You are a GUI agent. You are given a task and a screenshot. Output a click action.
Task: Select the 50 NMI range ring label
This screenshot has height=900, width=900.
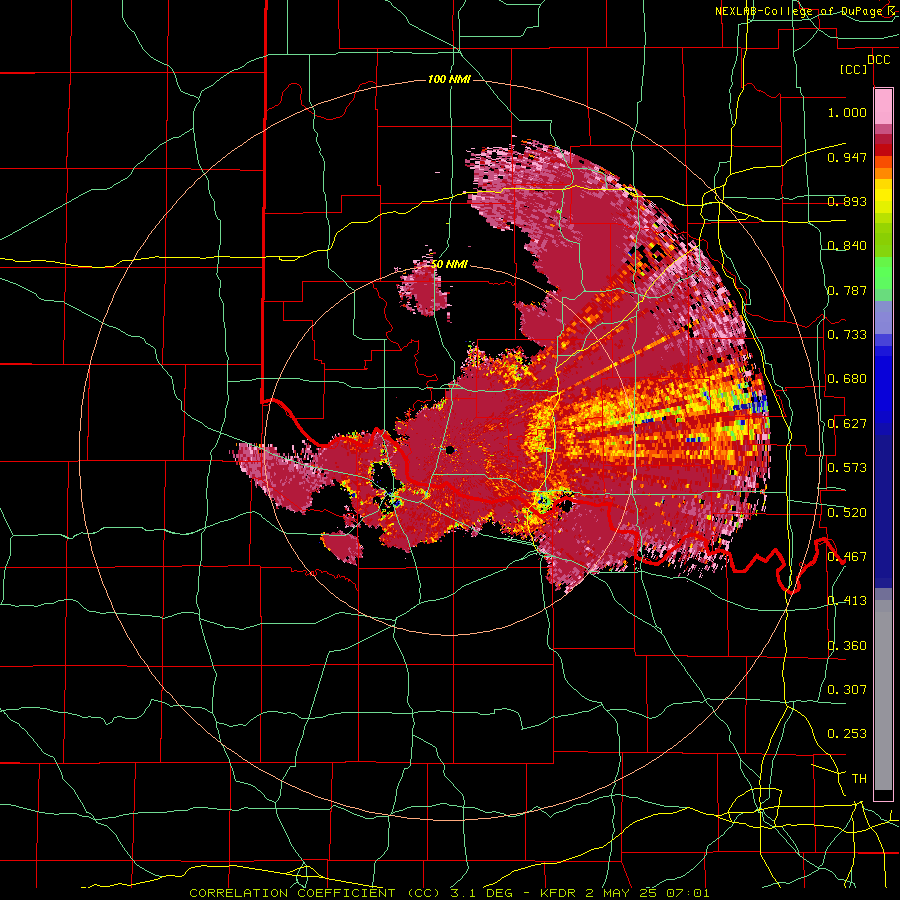click(x=449, y=264)
